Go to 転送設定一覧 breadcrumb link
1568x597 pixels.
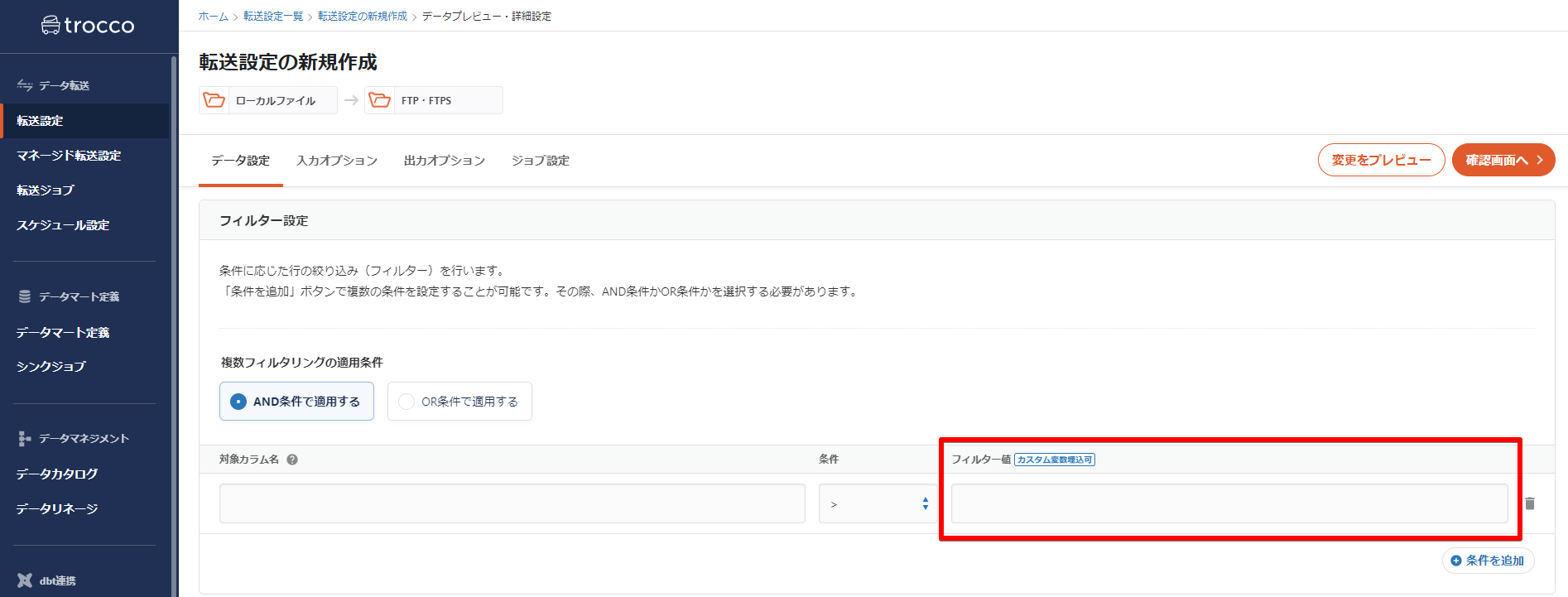273,17
